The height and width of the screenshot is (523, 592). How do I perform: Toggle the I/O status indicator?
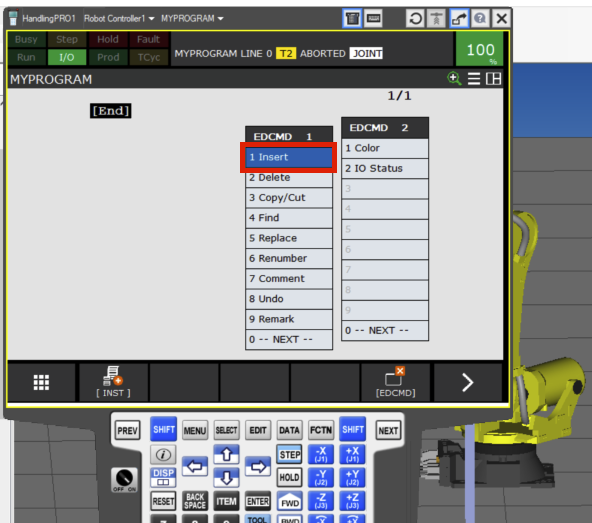[67, 57]
